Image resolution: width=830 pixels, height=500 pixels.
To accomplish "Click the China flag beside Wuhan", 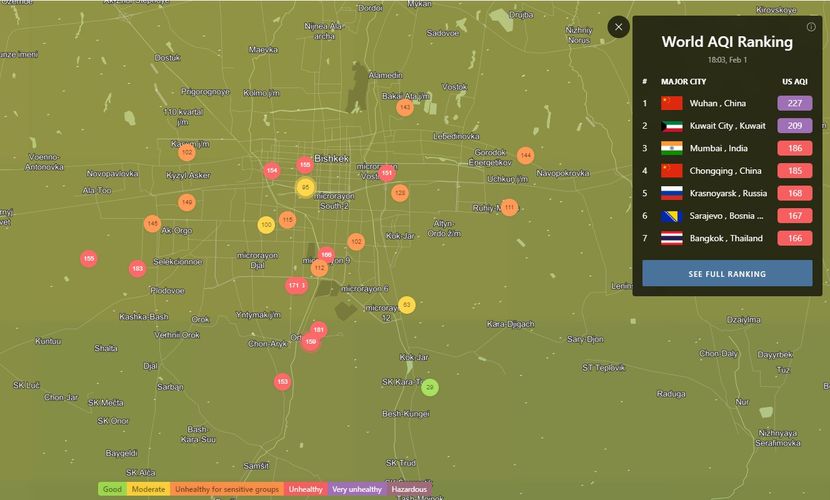I will click(x=671, y=103).
